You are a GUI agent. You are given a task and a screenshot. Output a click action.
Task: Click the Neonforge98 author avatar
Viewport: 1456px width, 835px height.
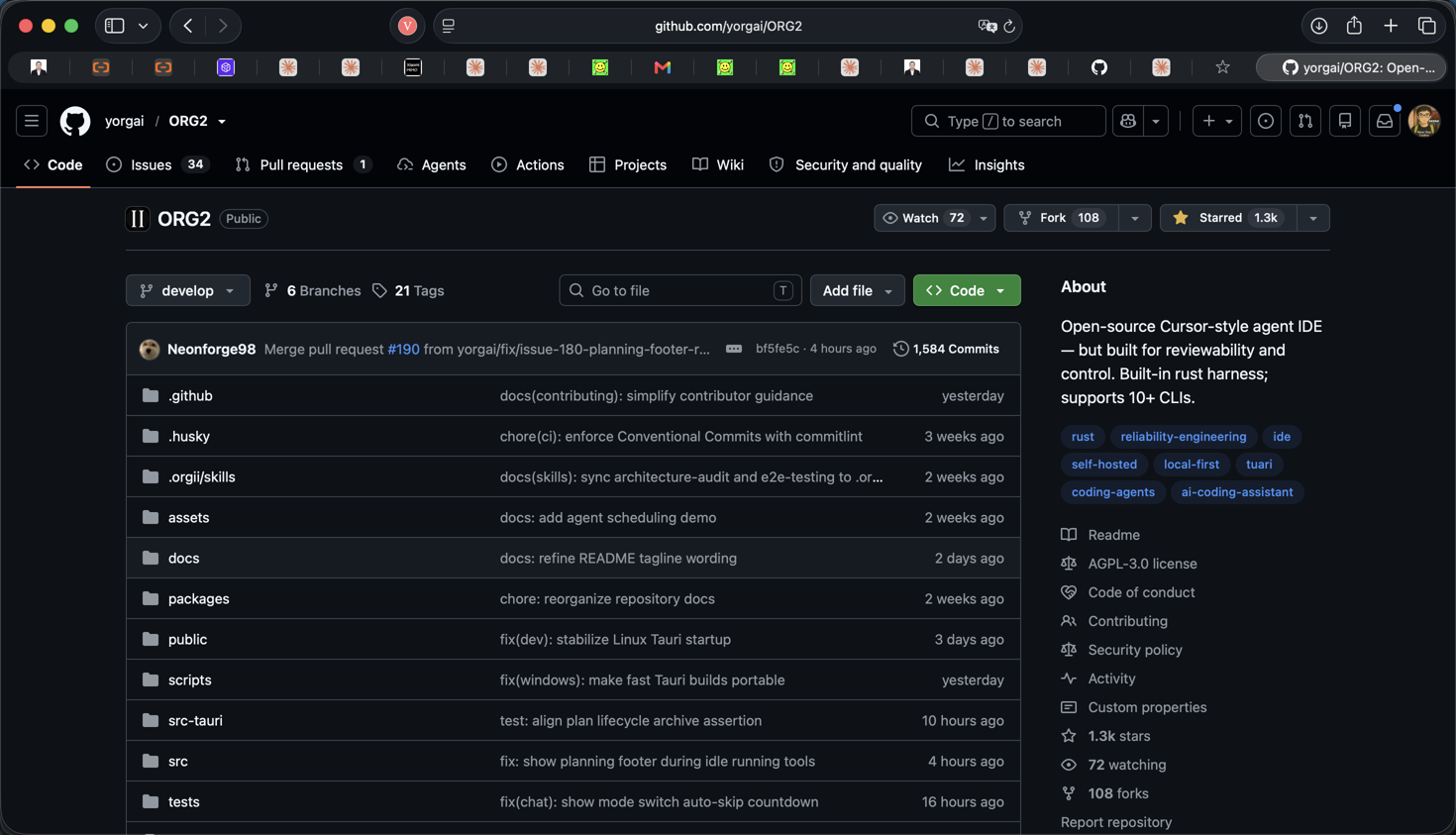150,349
